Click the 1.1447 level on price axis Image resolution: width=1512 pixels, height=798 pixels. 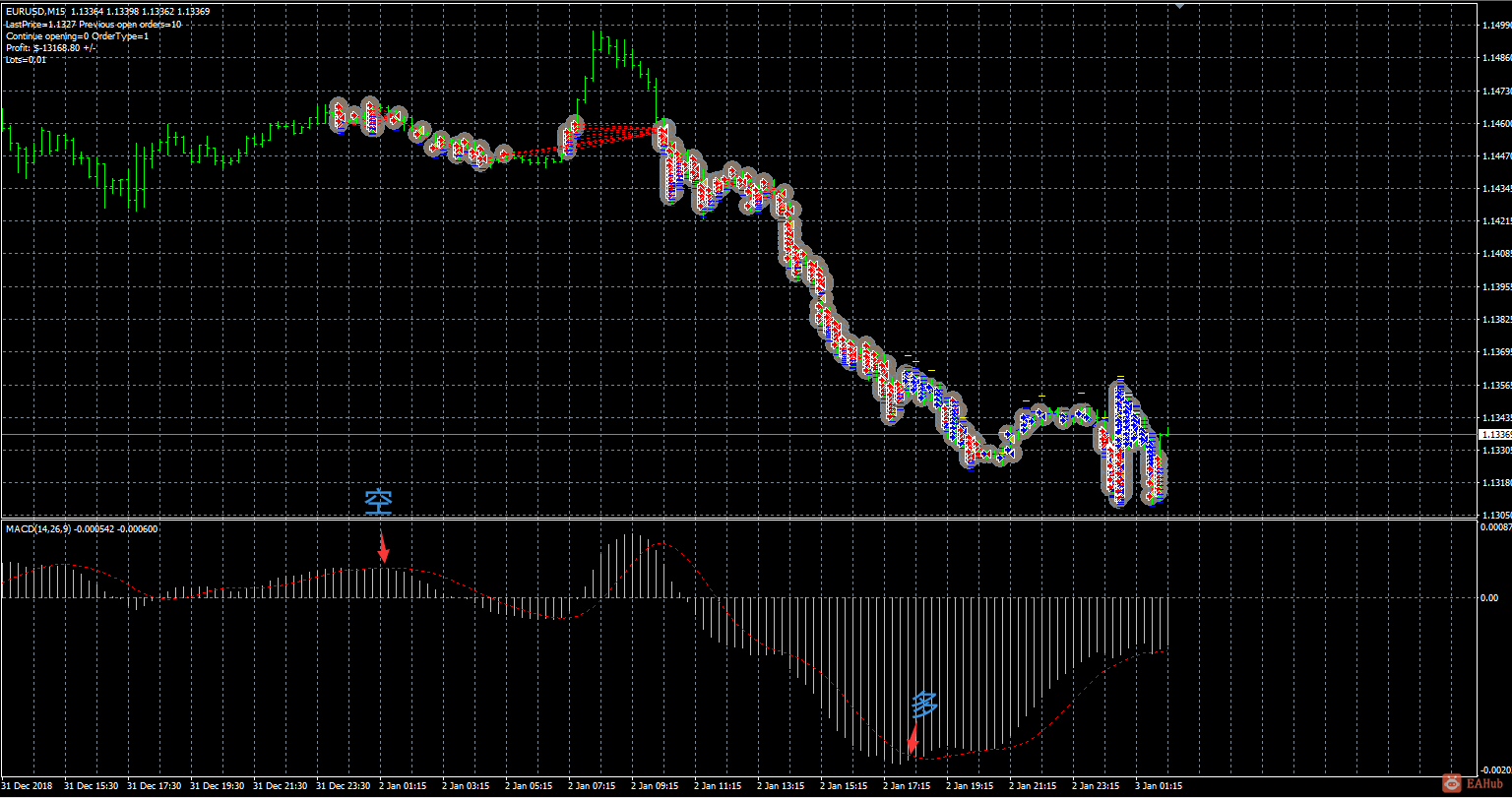(1496, 156)
